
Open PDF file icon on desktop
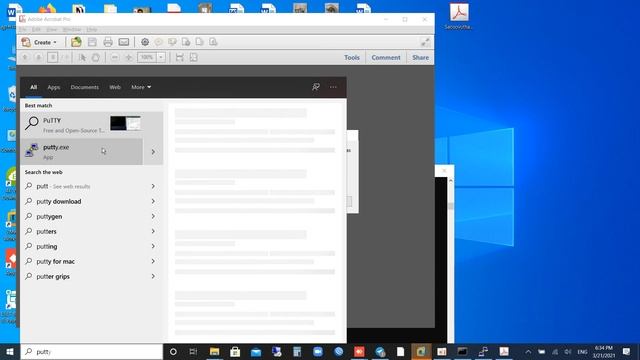[x=459, y=16]
